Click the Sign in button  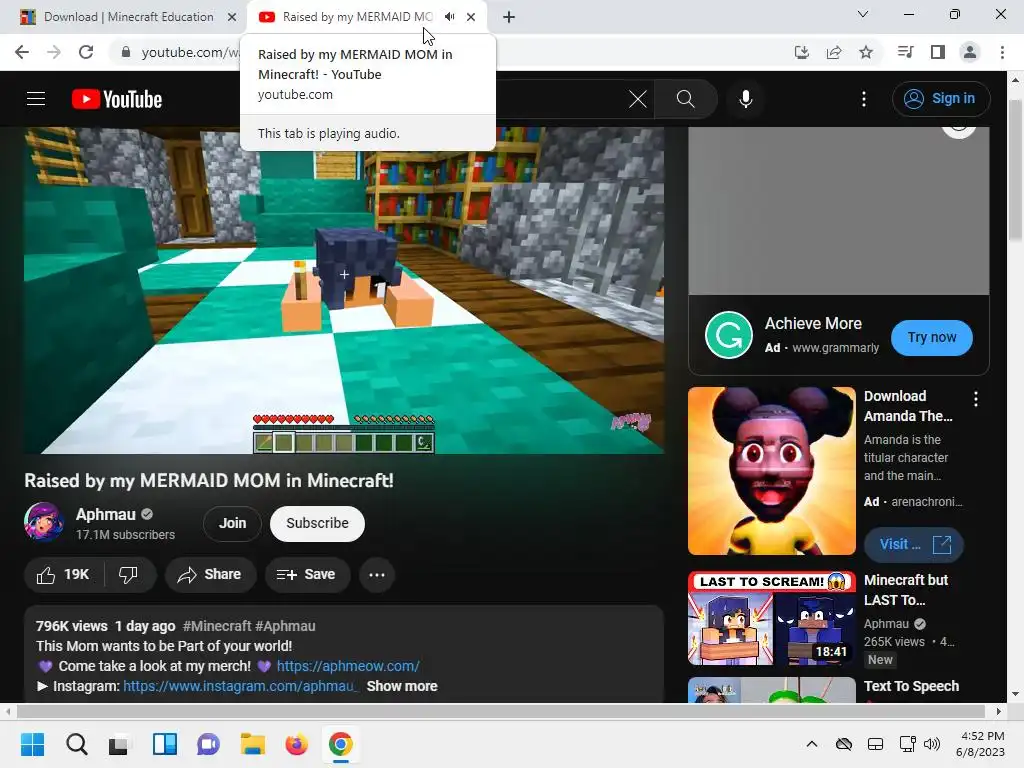(940, 99)
